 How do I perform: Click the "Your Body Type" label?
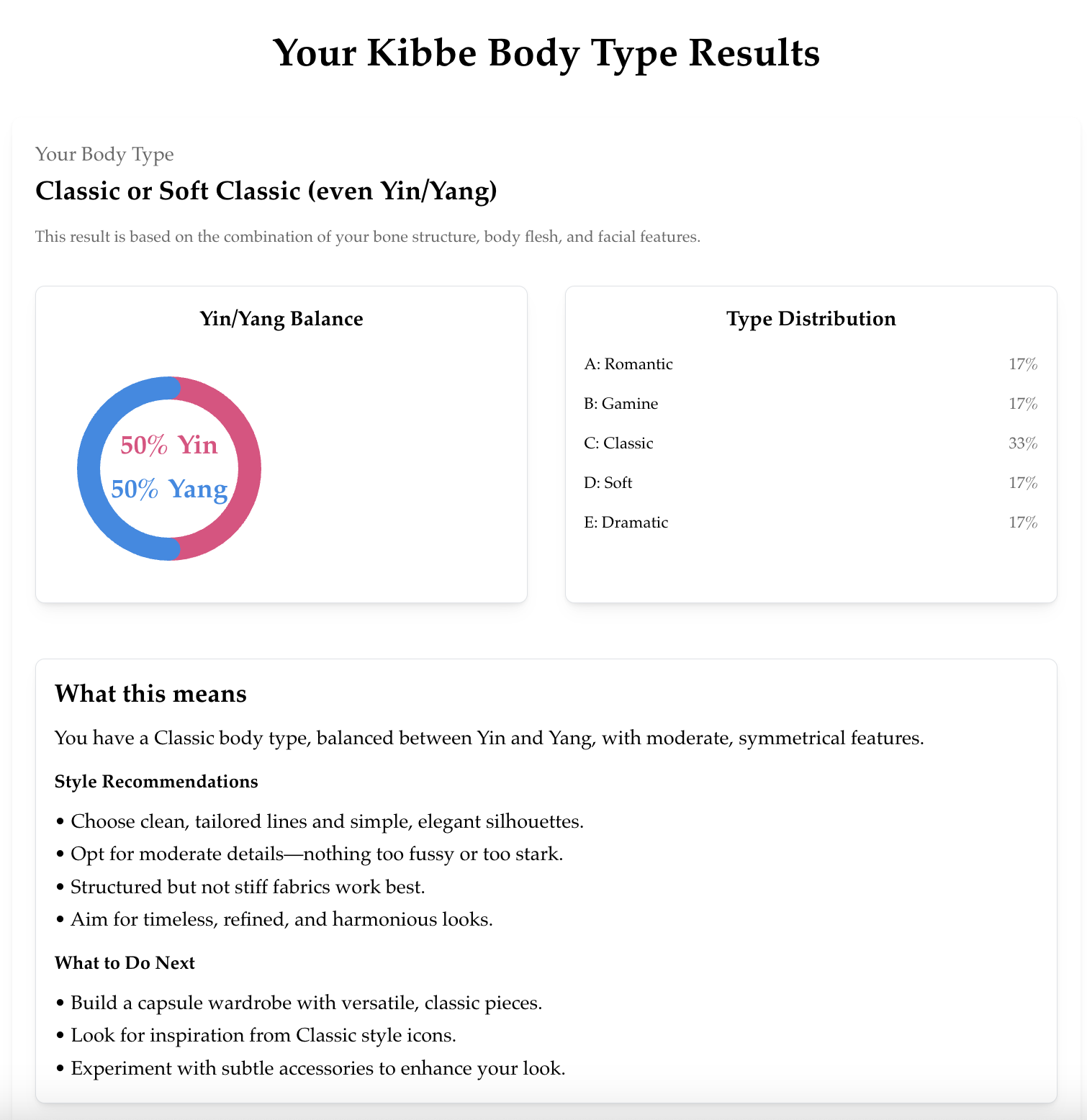coord(104,154)
